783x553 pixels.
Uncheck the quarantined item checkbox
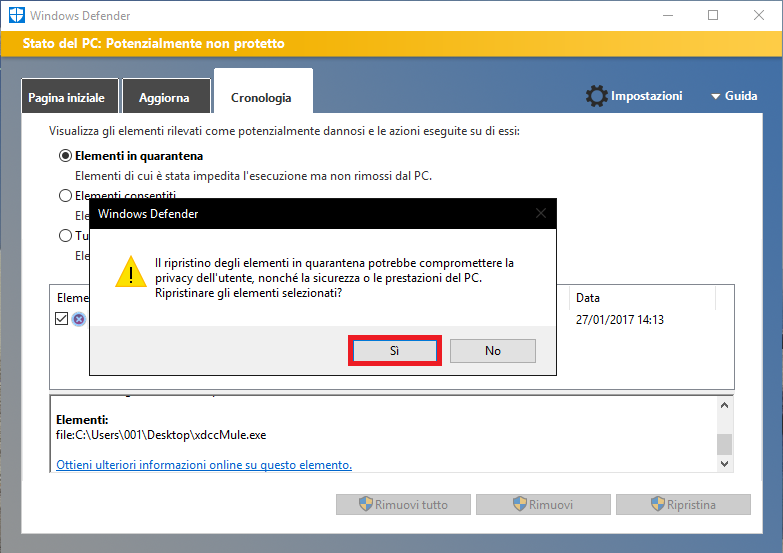pyautogui.click(x=62, y=319)
